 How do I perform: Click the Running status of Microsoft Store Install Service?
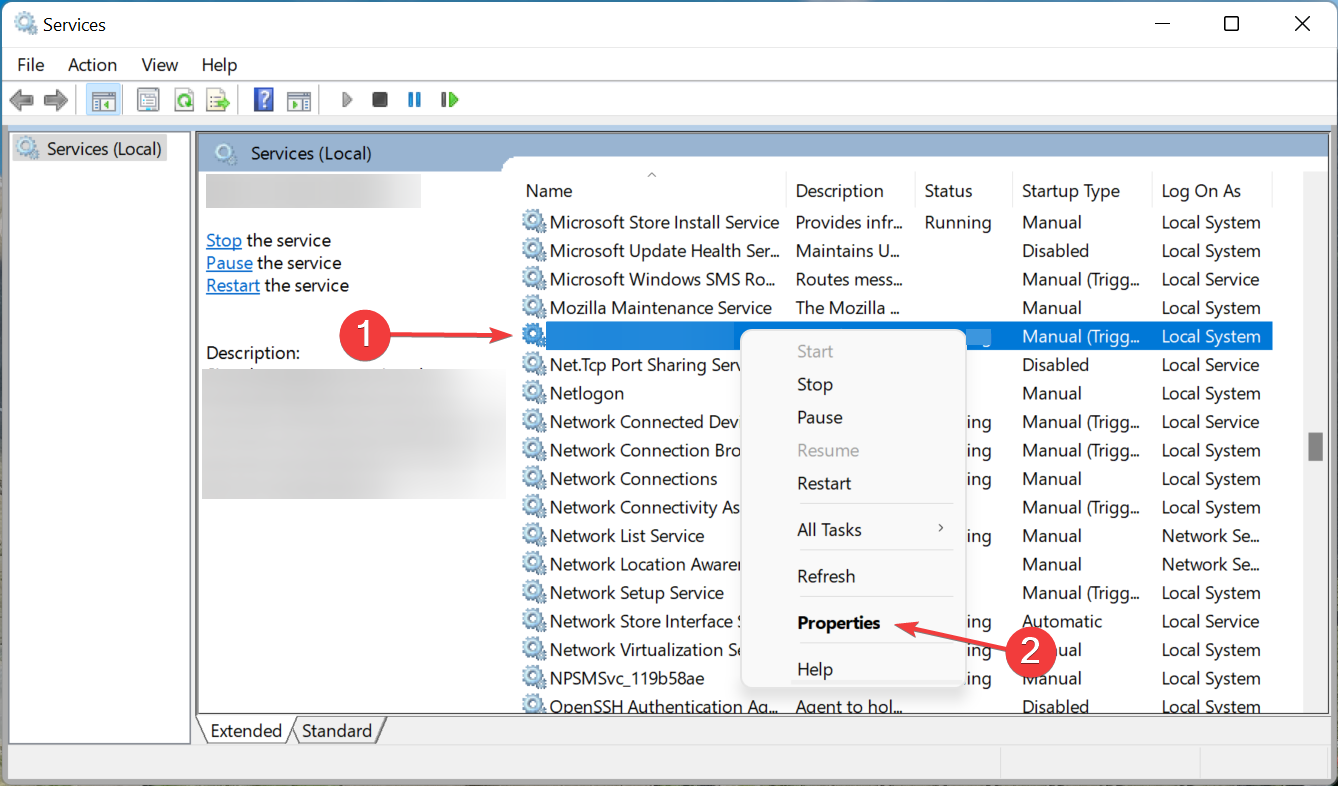coord(958,222)
